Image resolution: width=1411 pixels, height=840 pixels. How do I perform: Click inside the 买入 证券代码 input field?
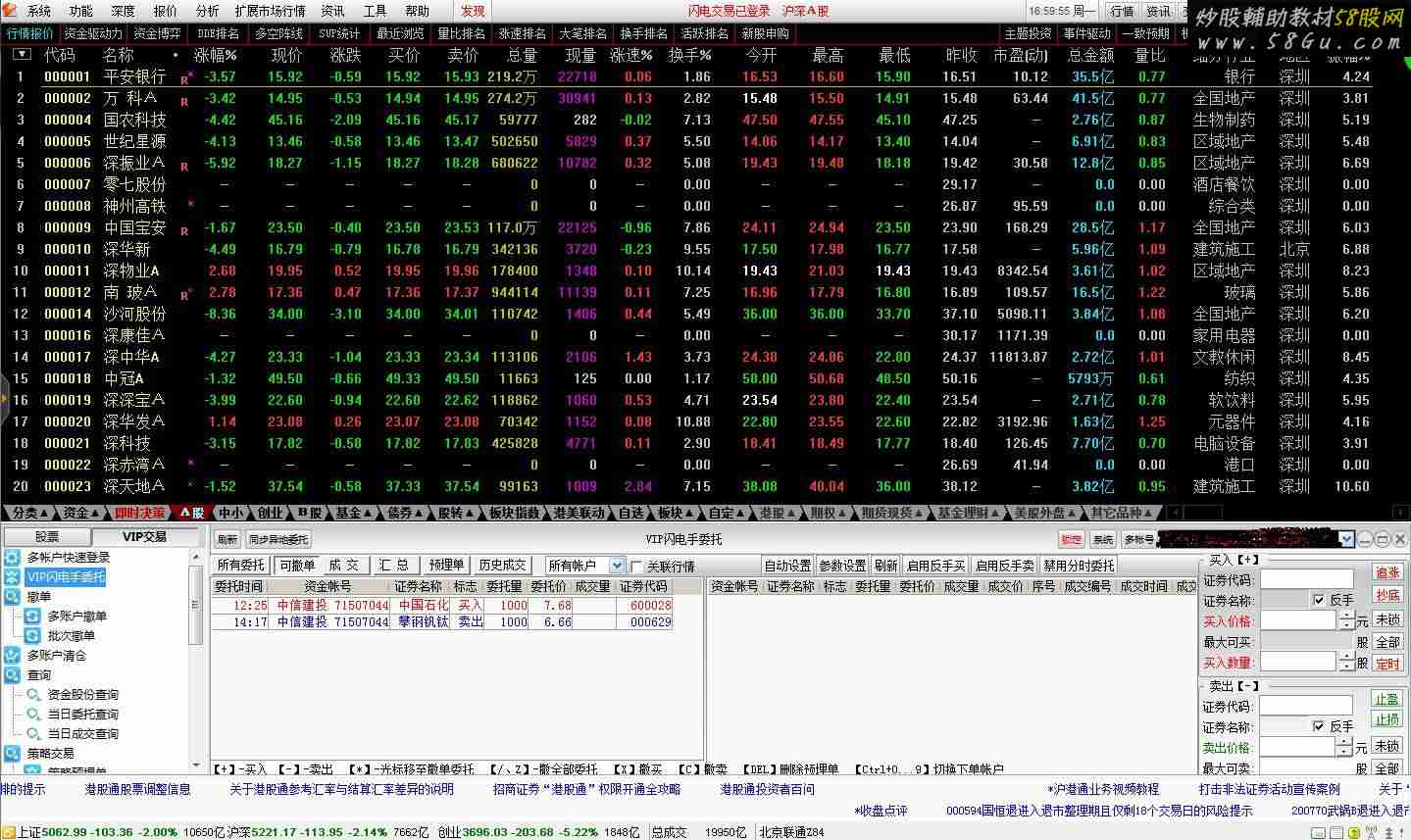[x=1306, y=578]
